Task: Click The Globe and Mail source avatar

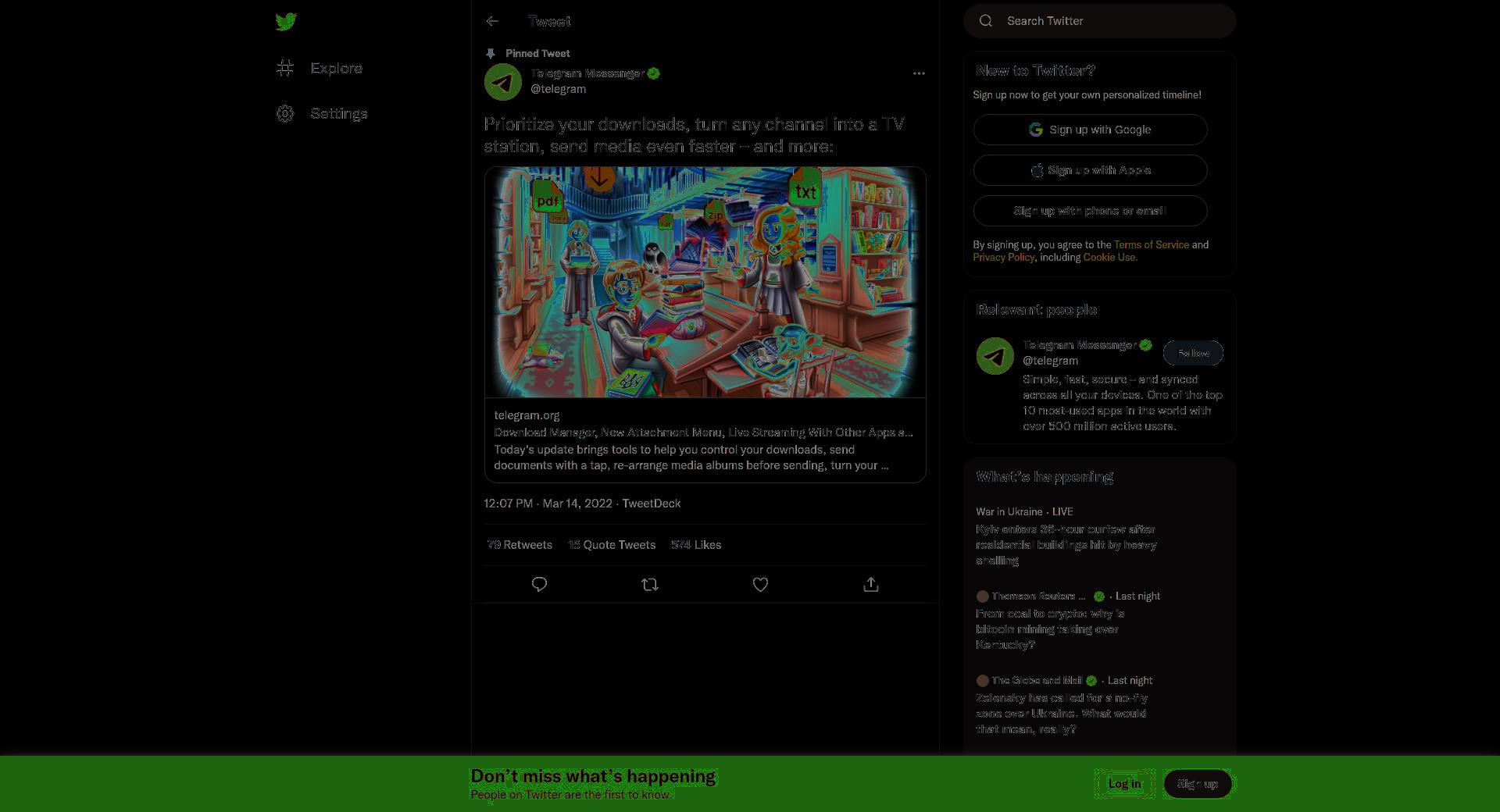Action: point(983,681)
